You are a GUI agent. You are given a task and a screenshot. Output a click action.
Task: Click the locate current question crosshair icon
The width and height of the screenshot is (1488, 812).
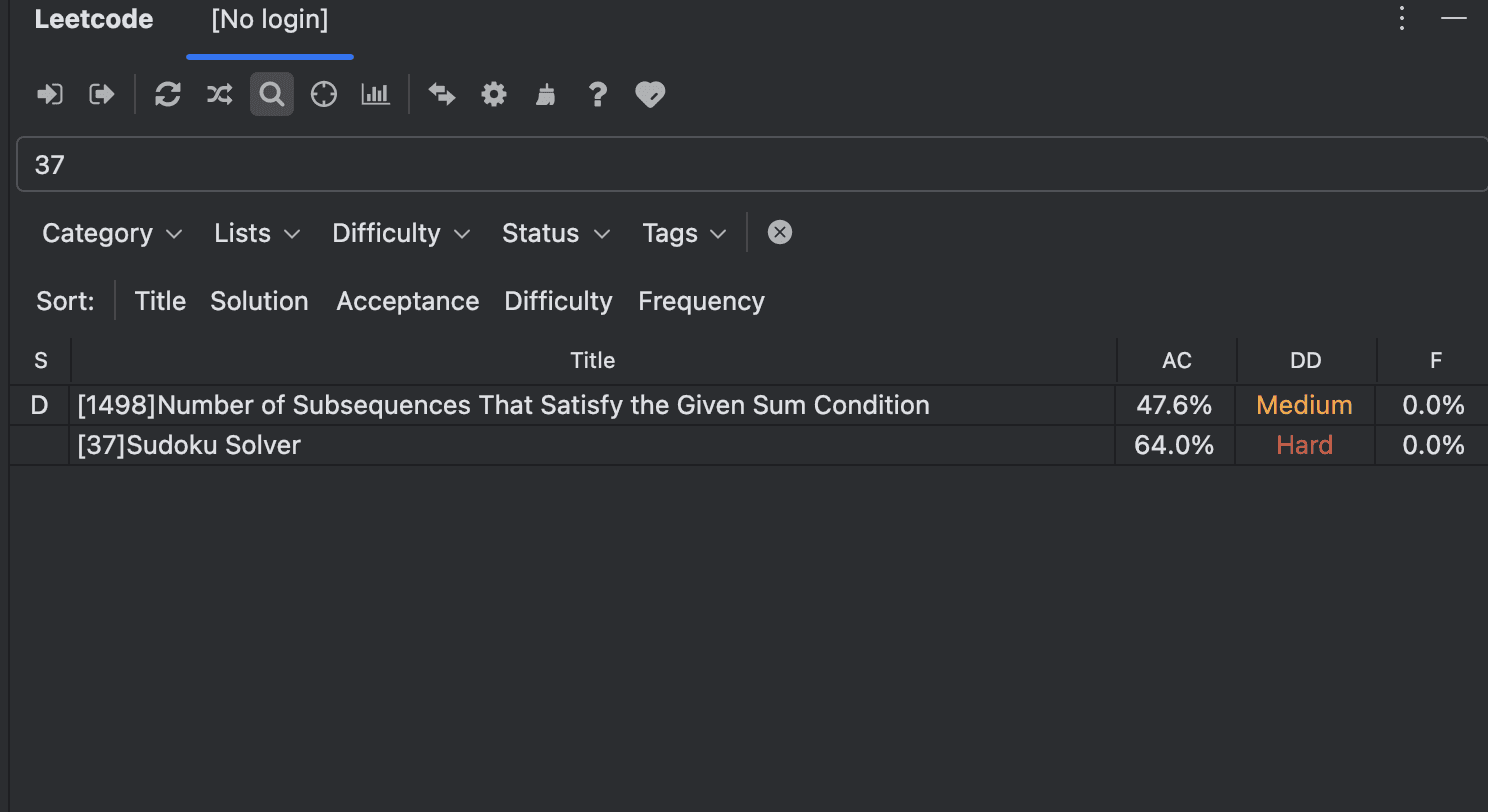point(323,94)
